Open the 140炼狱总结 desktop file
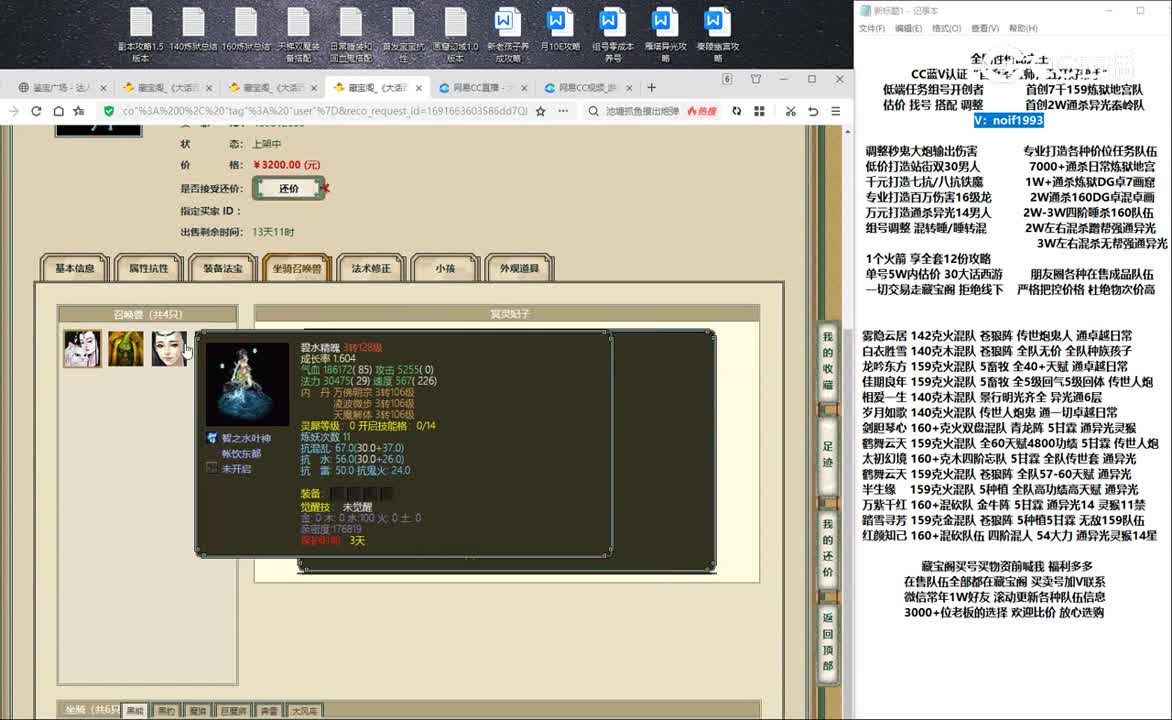 click(x=193, y=30)
